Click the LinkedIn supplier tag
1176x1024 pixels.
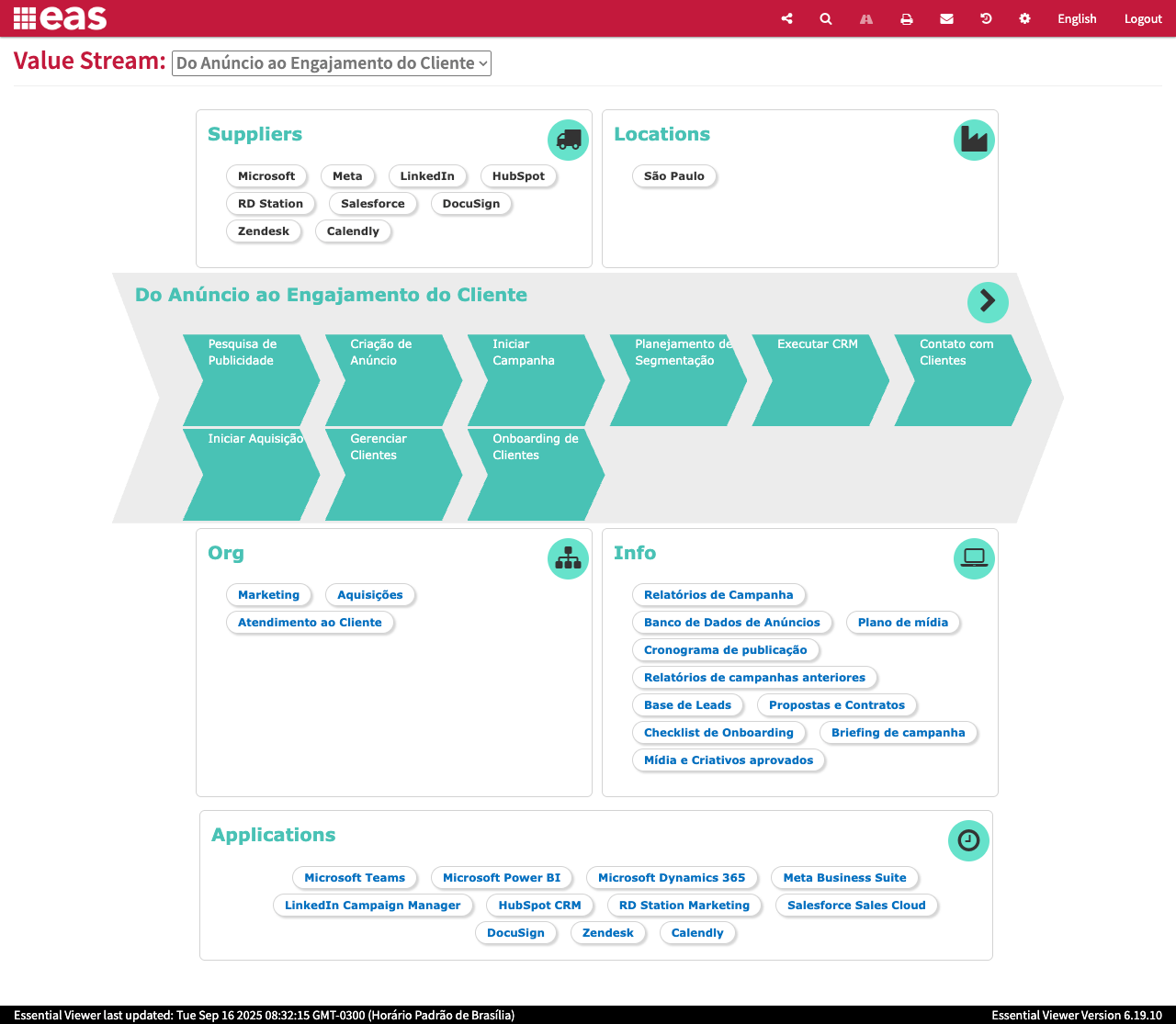[427, 176]
